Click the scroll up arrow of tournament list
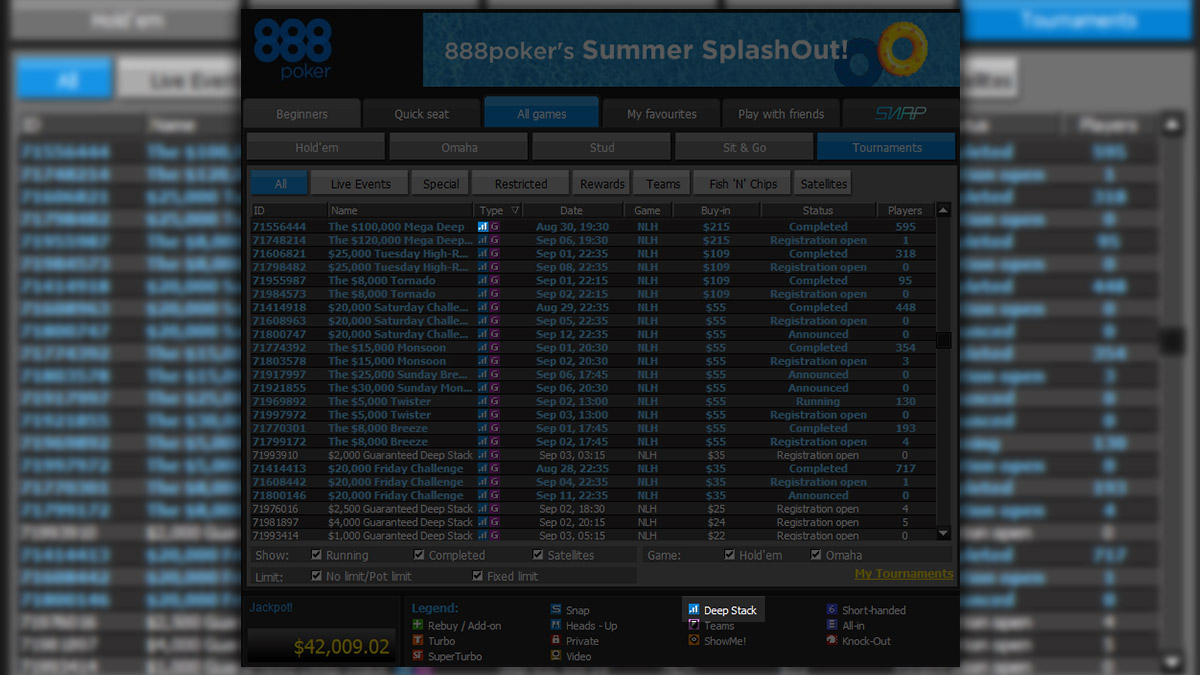Viewport: 1200px width, 675px height. click(x=943, y=211)
